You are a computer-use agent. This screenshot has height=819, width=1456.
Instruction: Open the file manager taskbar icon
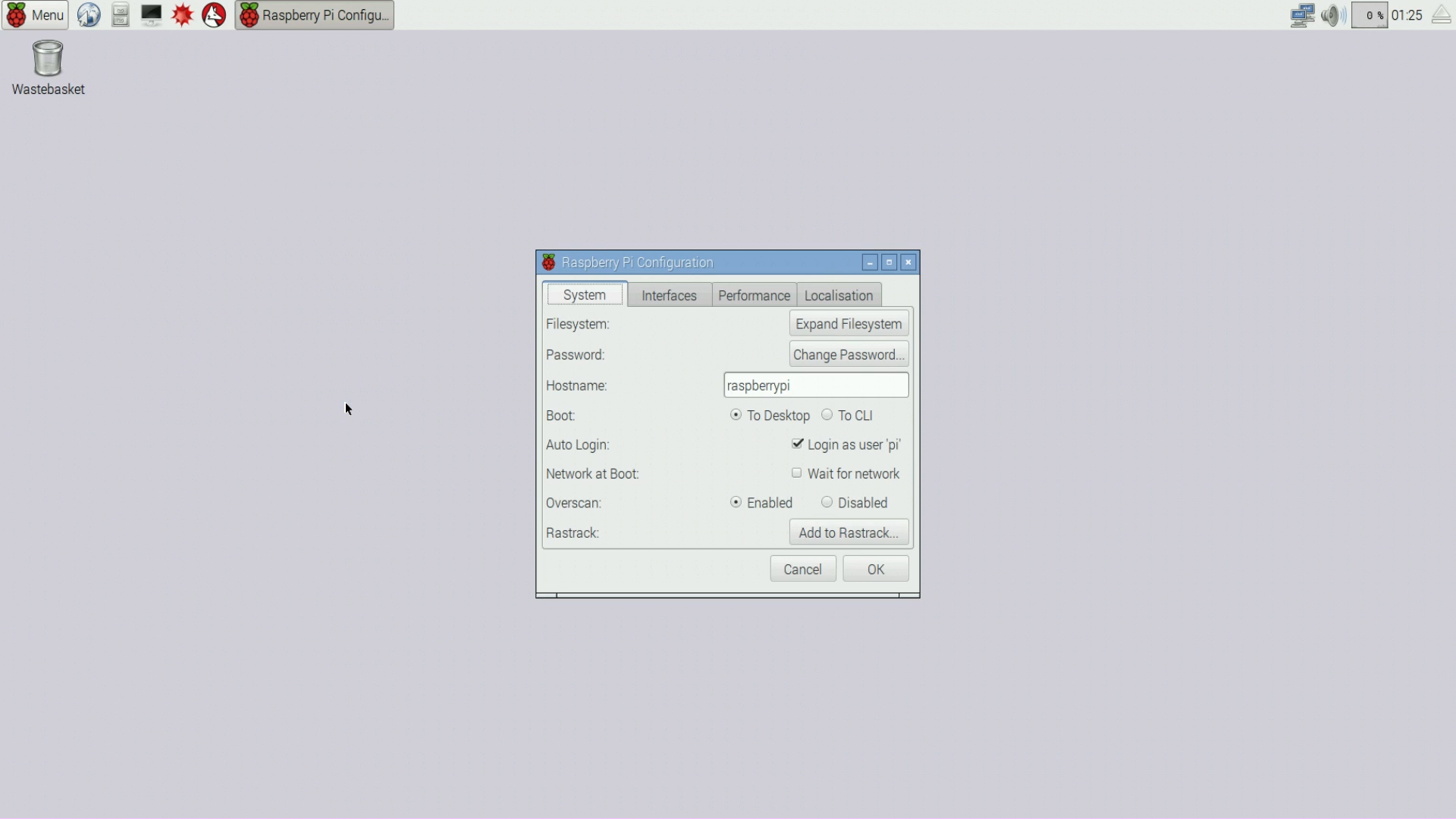(x=120, y=15)
